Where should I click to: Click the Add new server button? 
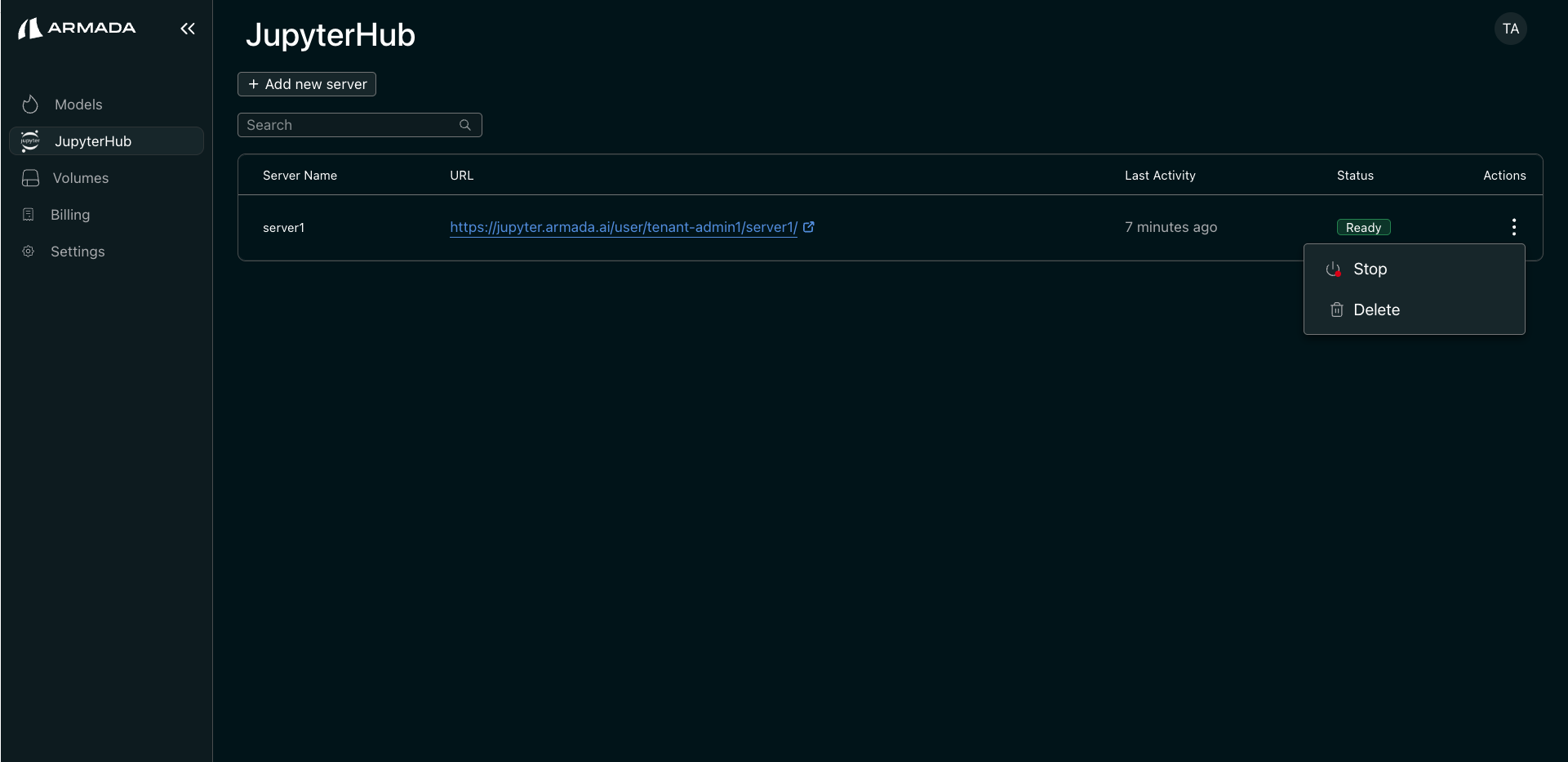pos(306,84)
